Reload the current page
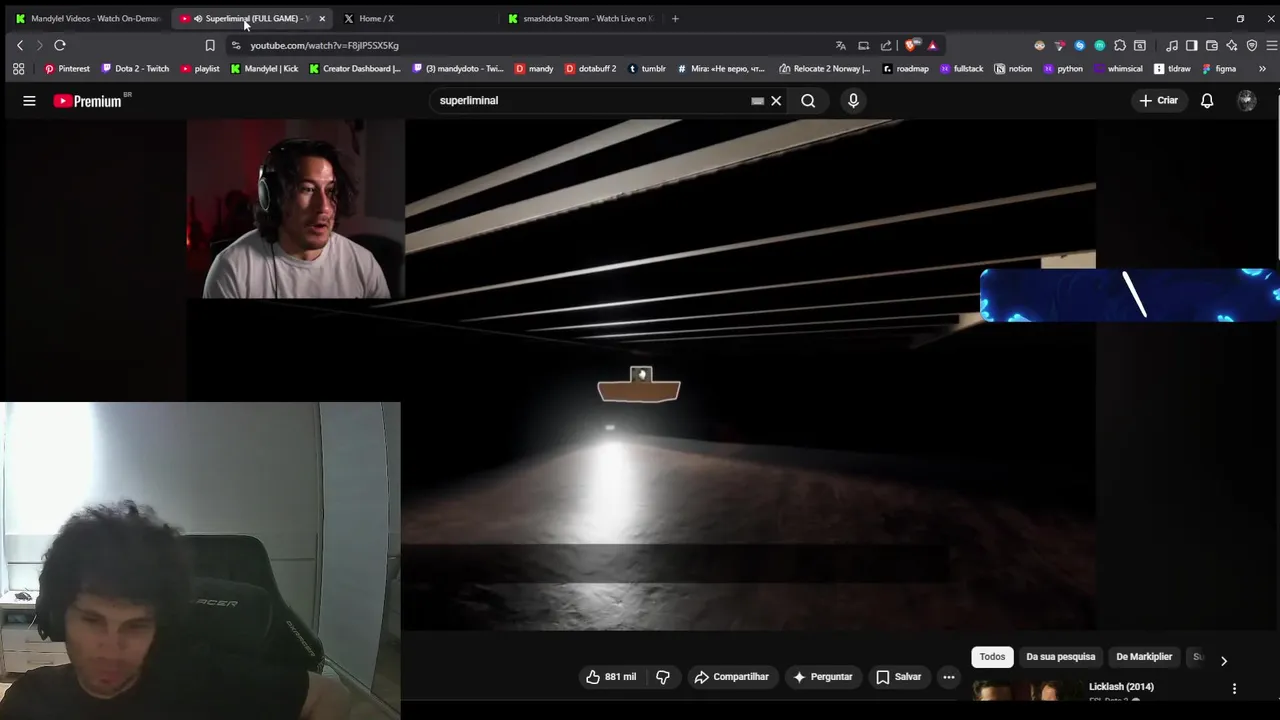Viewport: 1280px width, 720px height. point(60,45)
